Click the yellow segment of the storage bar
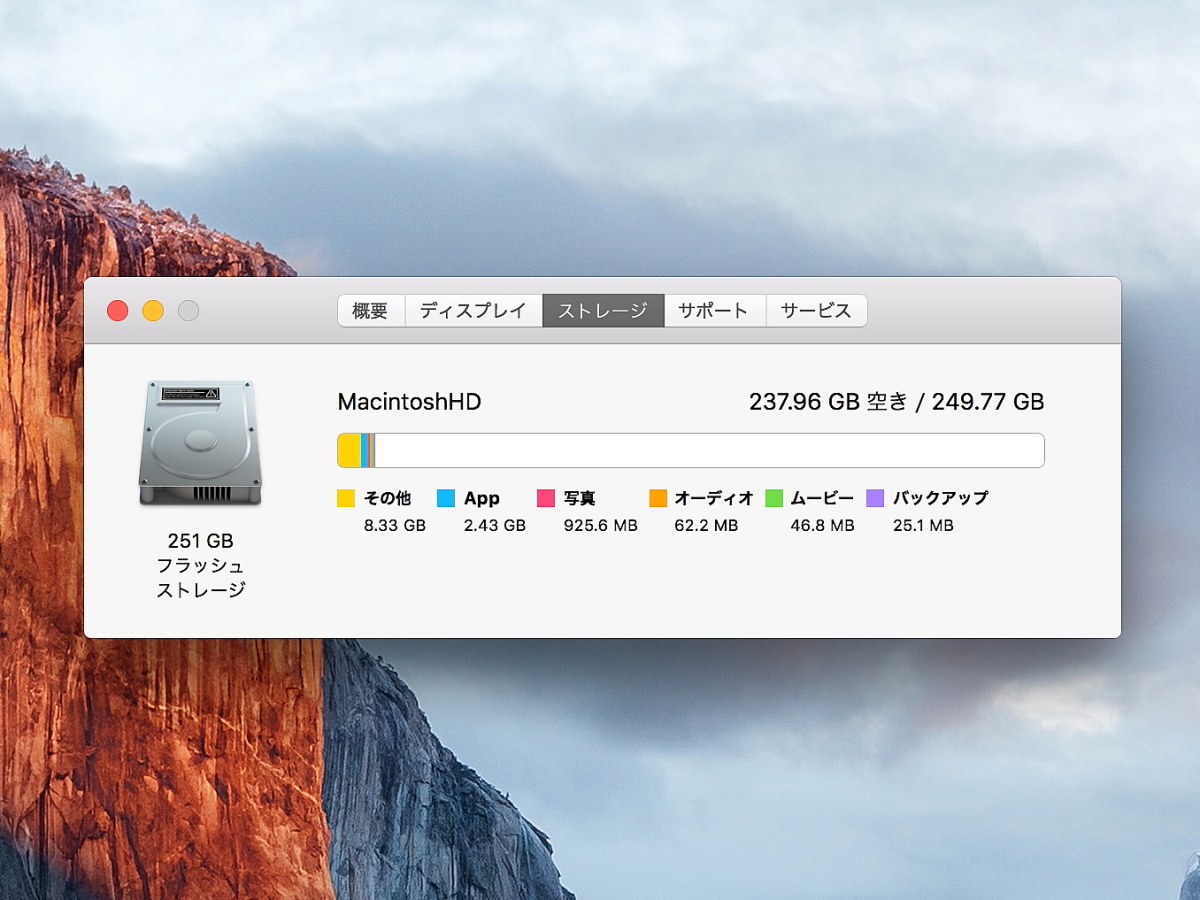The image size is (1200, 900). [349, 451]
